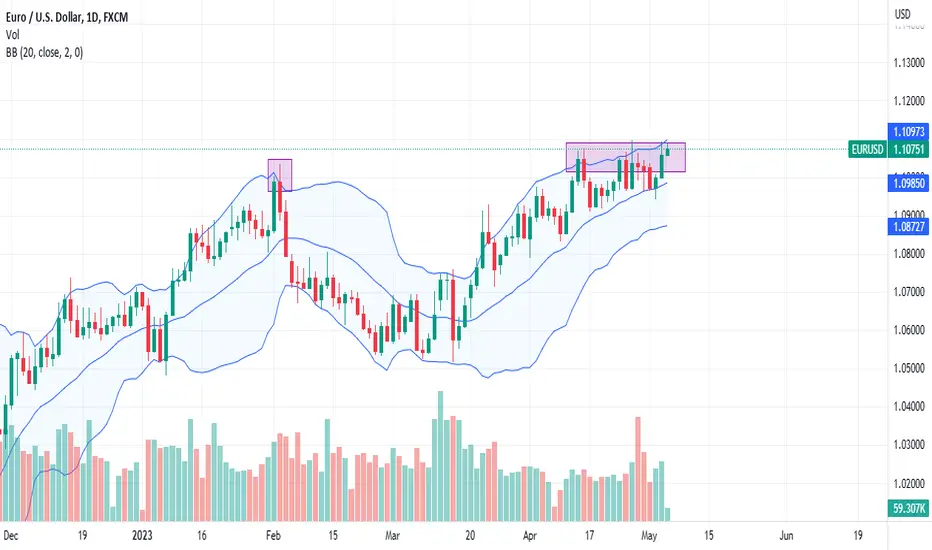Click the 1.13000 level on price scale
The width and height of the screenshot is (932, 550).
[909, 62]
